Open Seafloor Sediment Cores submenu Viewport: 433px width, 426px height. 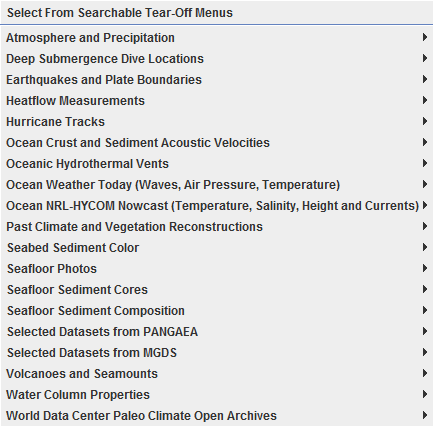click(x=217, y=289)
